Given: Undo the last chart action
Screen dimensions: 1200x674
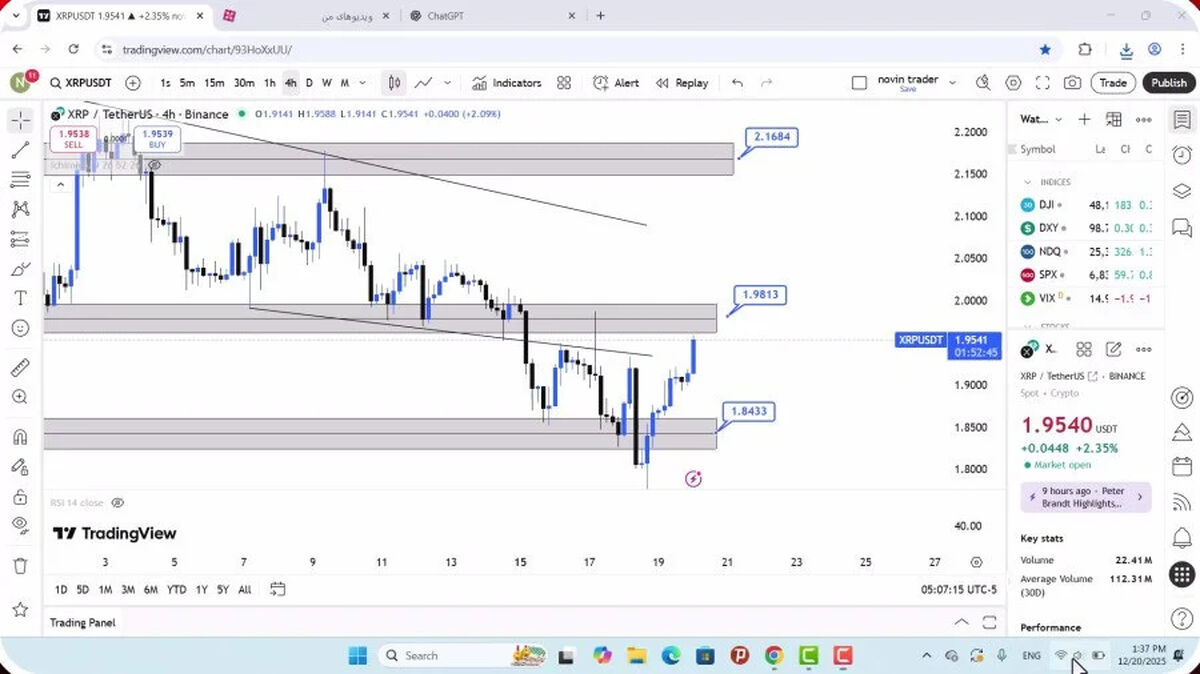Looking at the screenshot, I should [738, 83].
